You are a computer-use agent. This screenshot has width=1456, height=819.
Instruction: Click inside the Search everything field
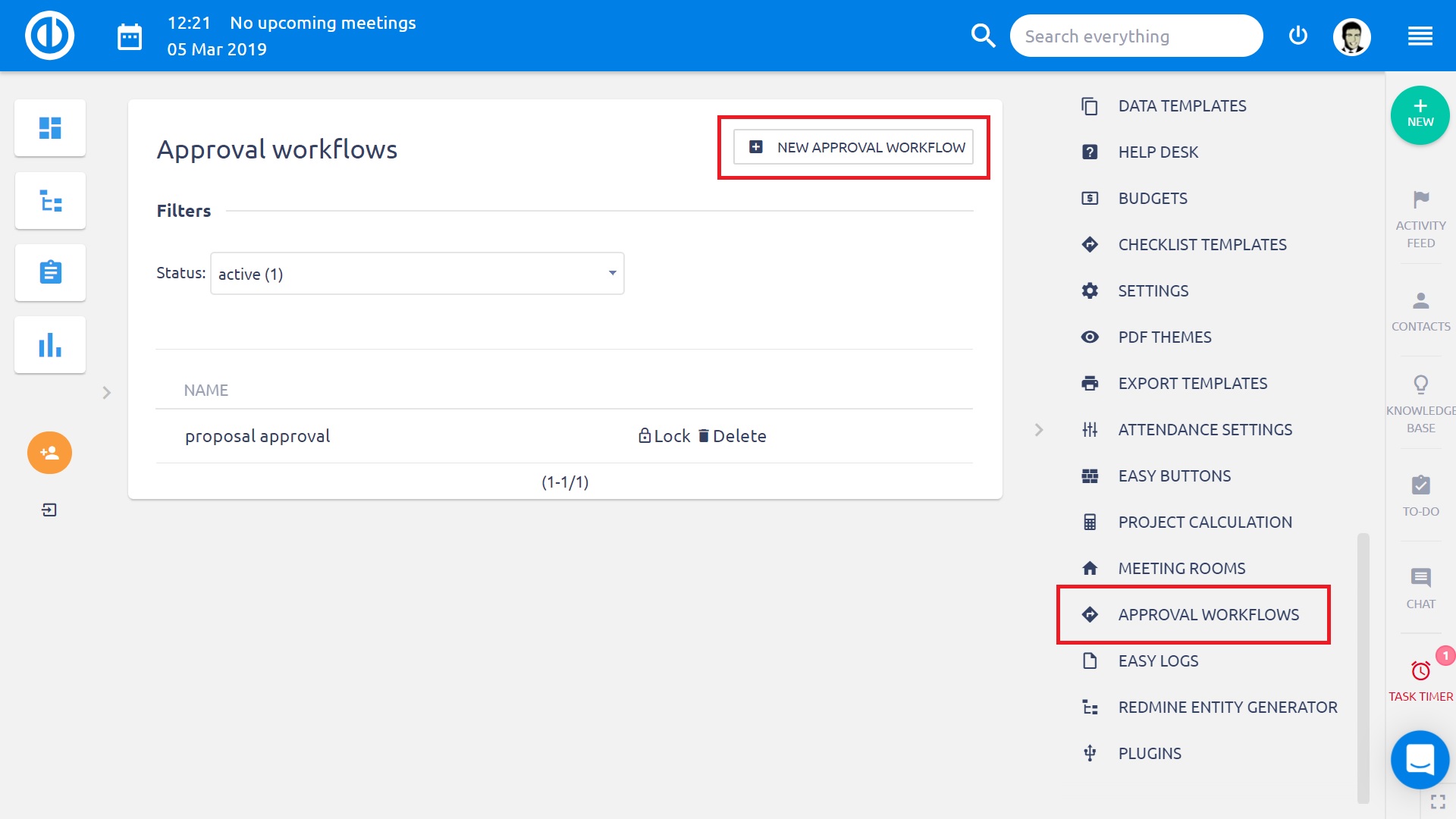pyautogui.click(x=1136, y=35)
